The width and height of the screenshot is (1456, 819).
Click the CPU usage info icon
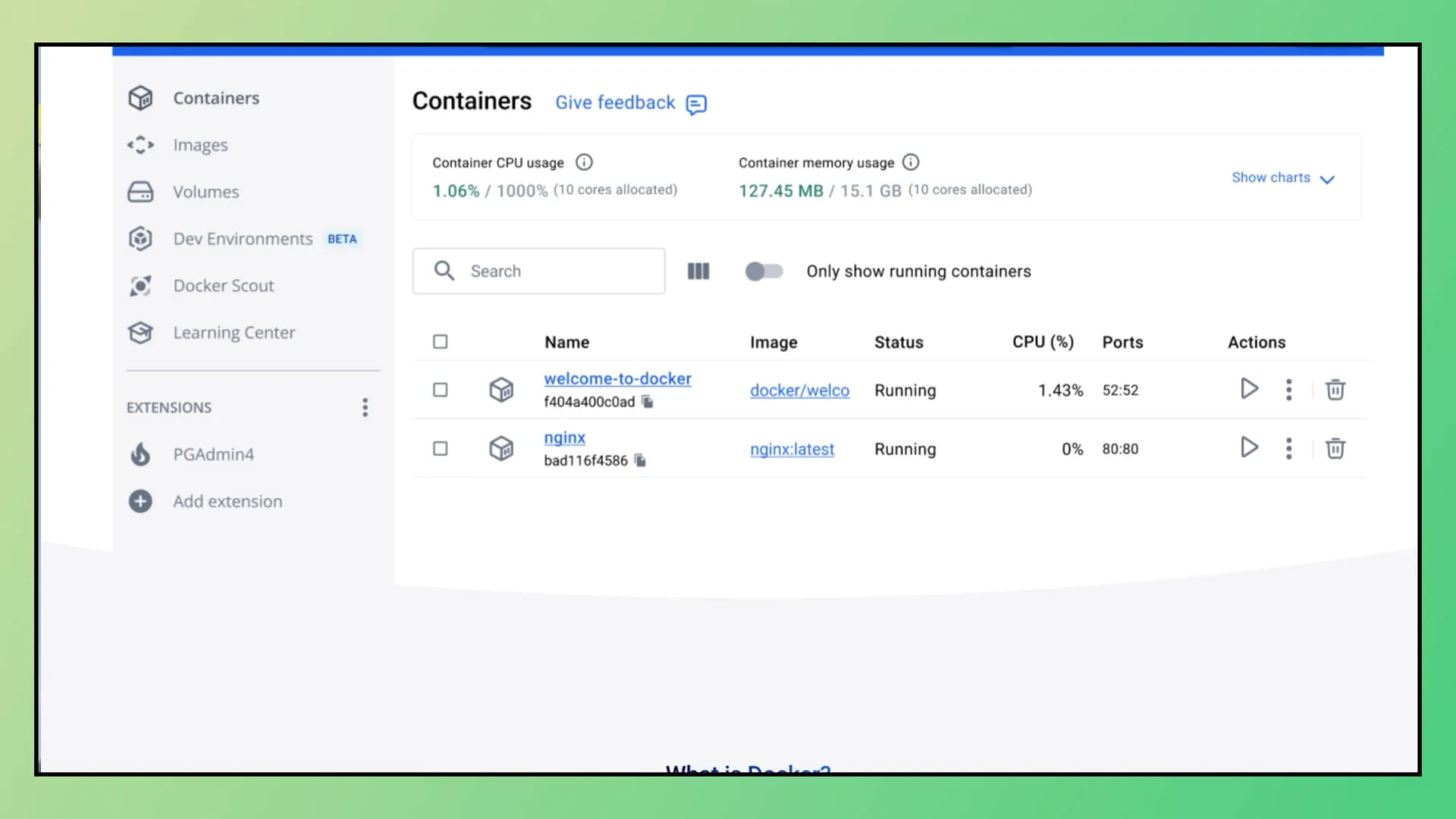(x=584, y=162)
